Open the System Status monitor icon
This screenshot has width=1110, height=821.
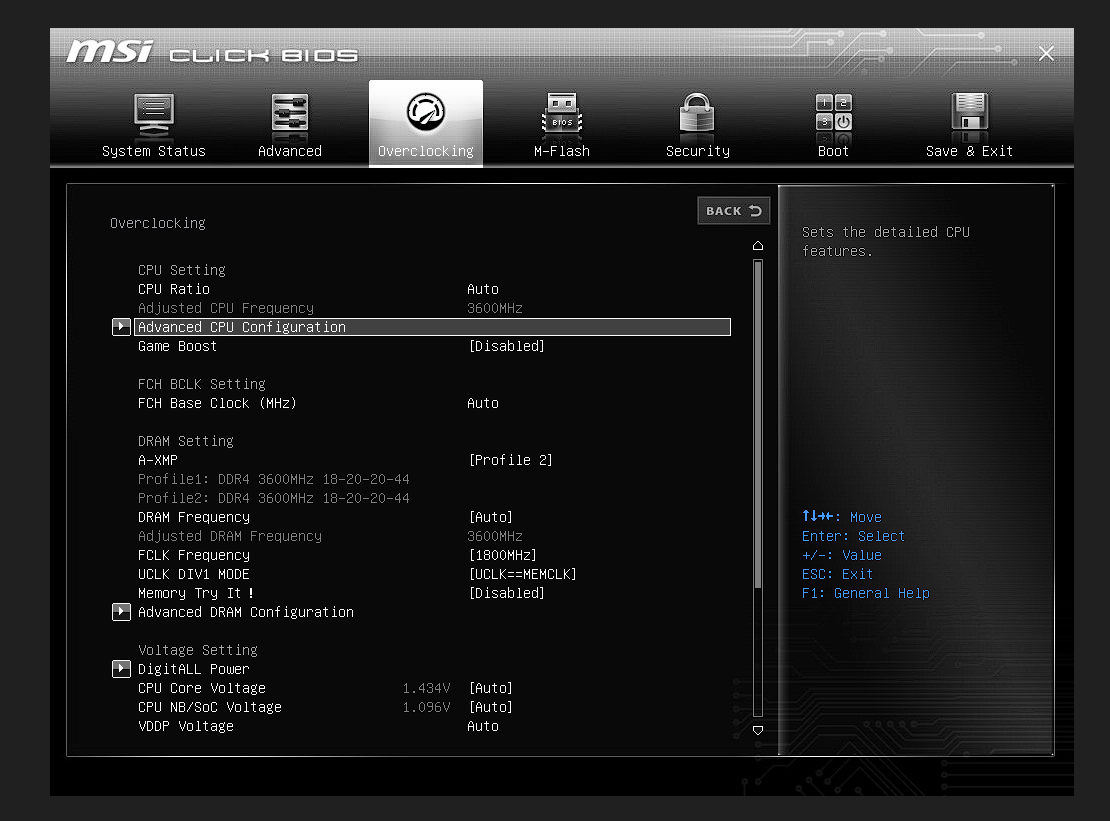coord(154,114)
